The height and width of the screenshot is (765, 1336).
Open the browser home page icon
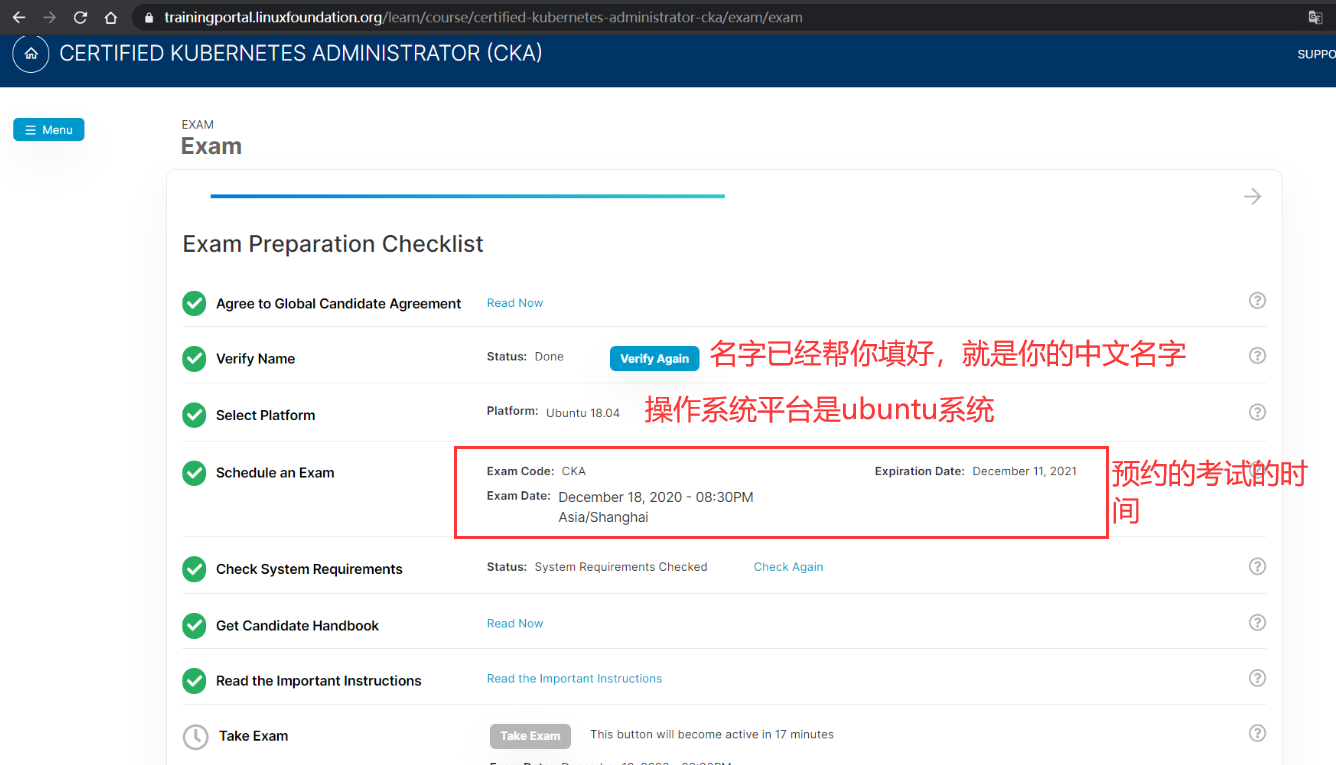pos(111,17)
